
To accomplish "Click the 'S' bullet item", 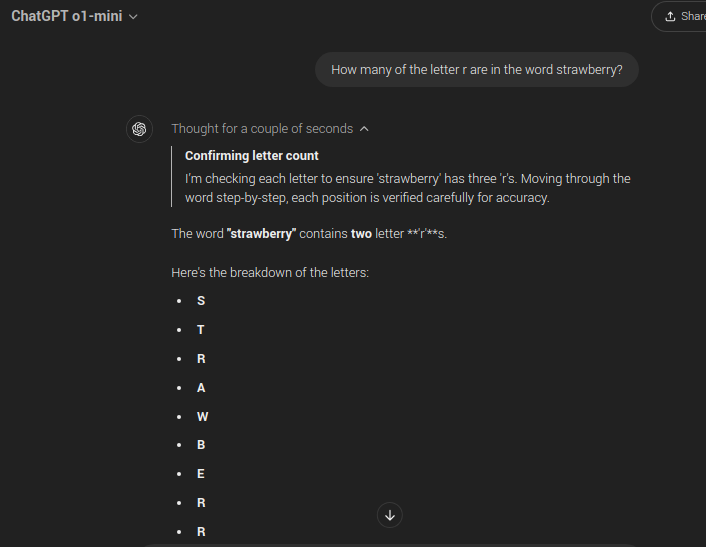I will coord(201,301).
